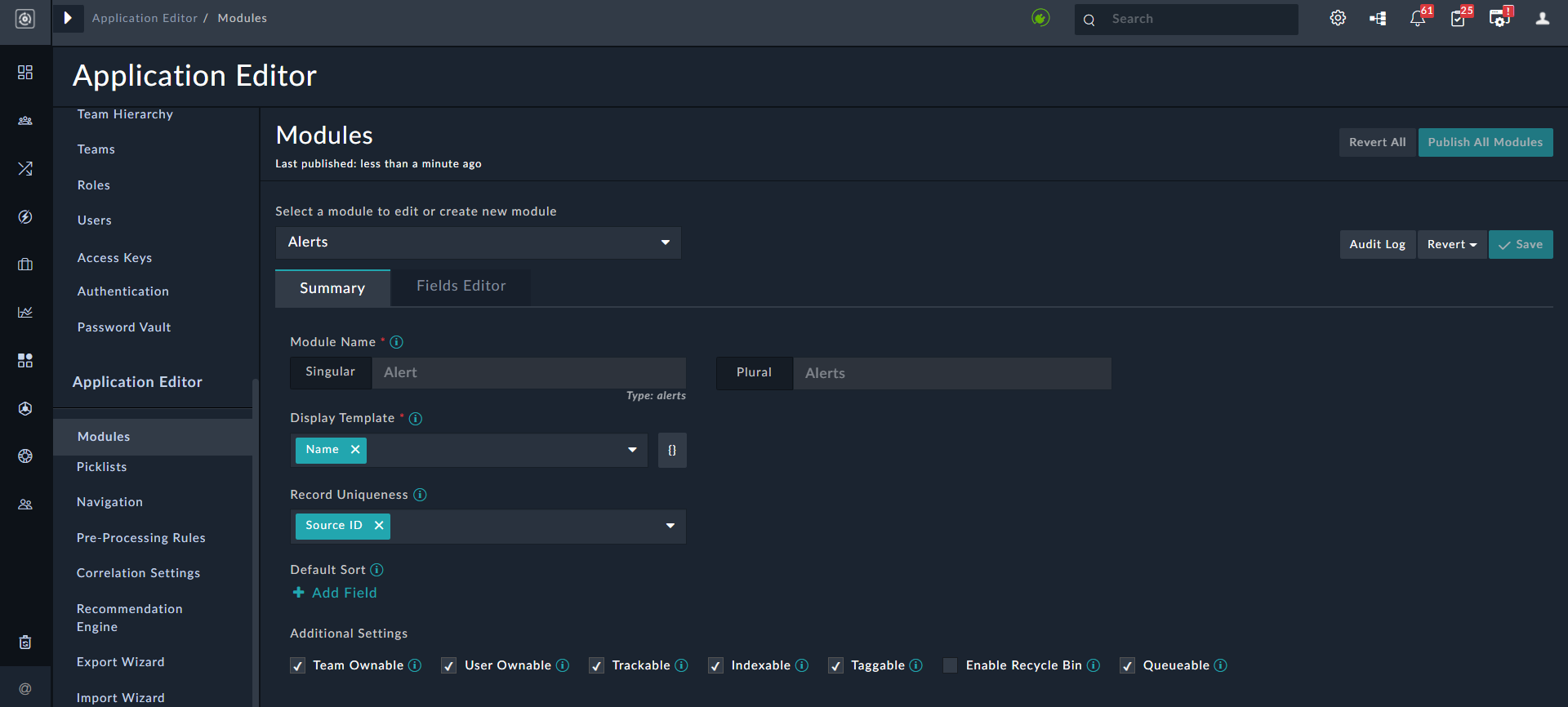Open the hierarchy tree icon in header

click(1378, 18)
